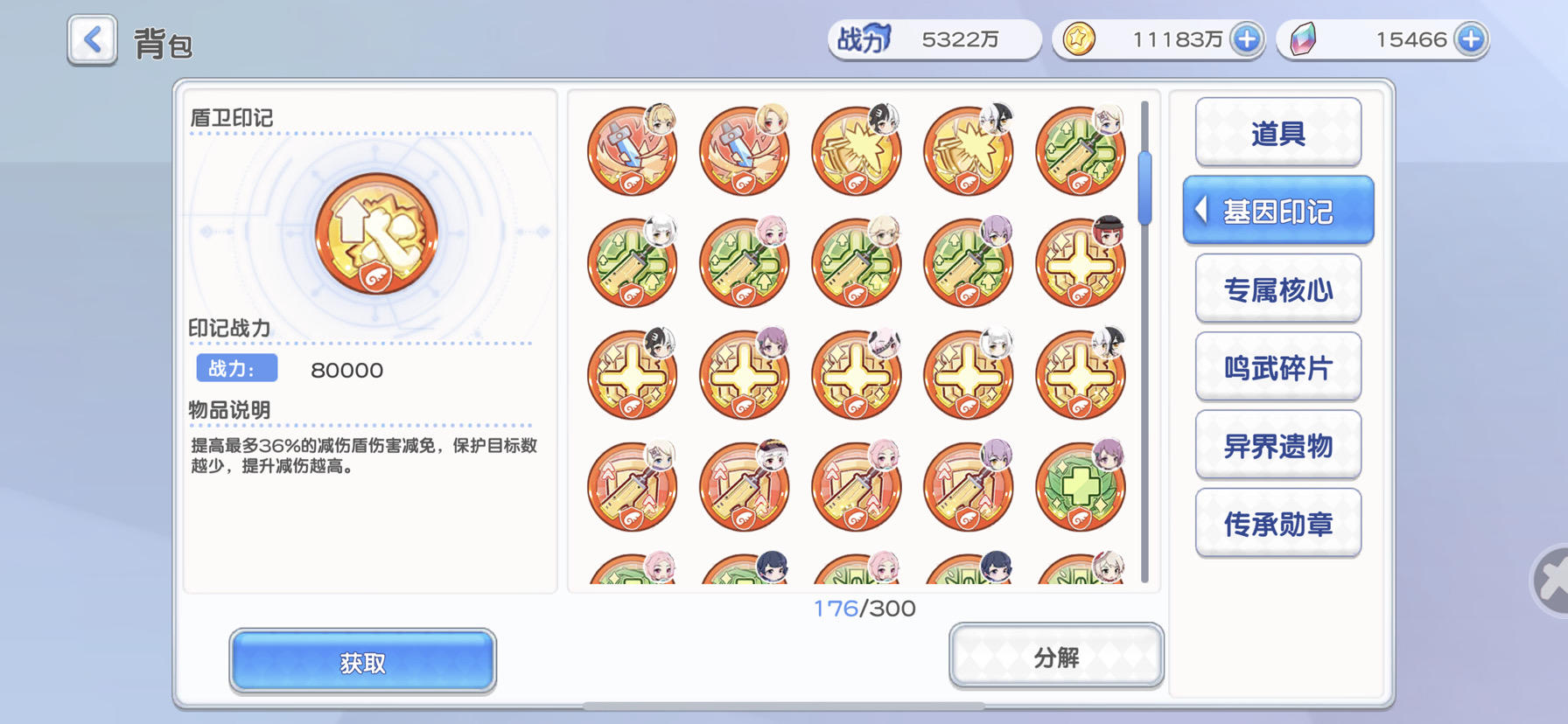Select the green cross imprint in row four
This screenshot has height=724, width=1568.
(1081, 485)
